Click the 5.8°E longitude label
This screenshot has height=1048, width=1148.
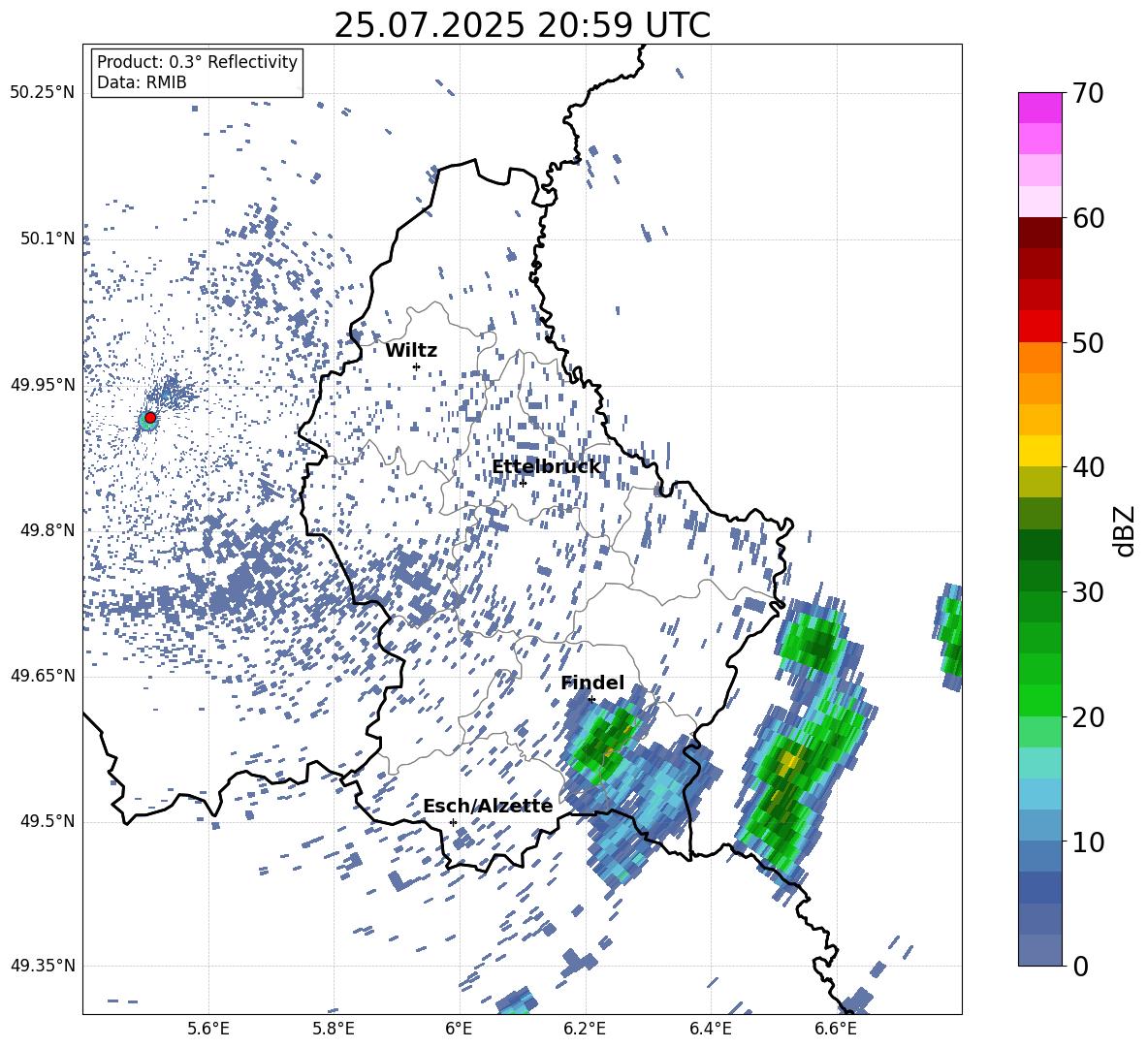coord(334,1029)
